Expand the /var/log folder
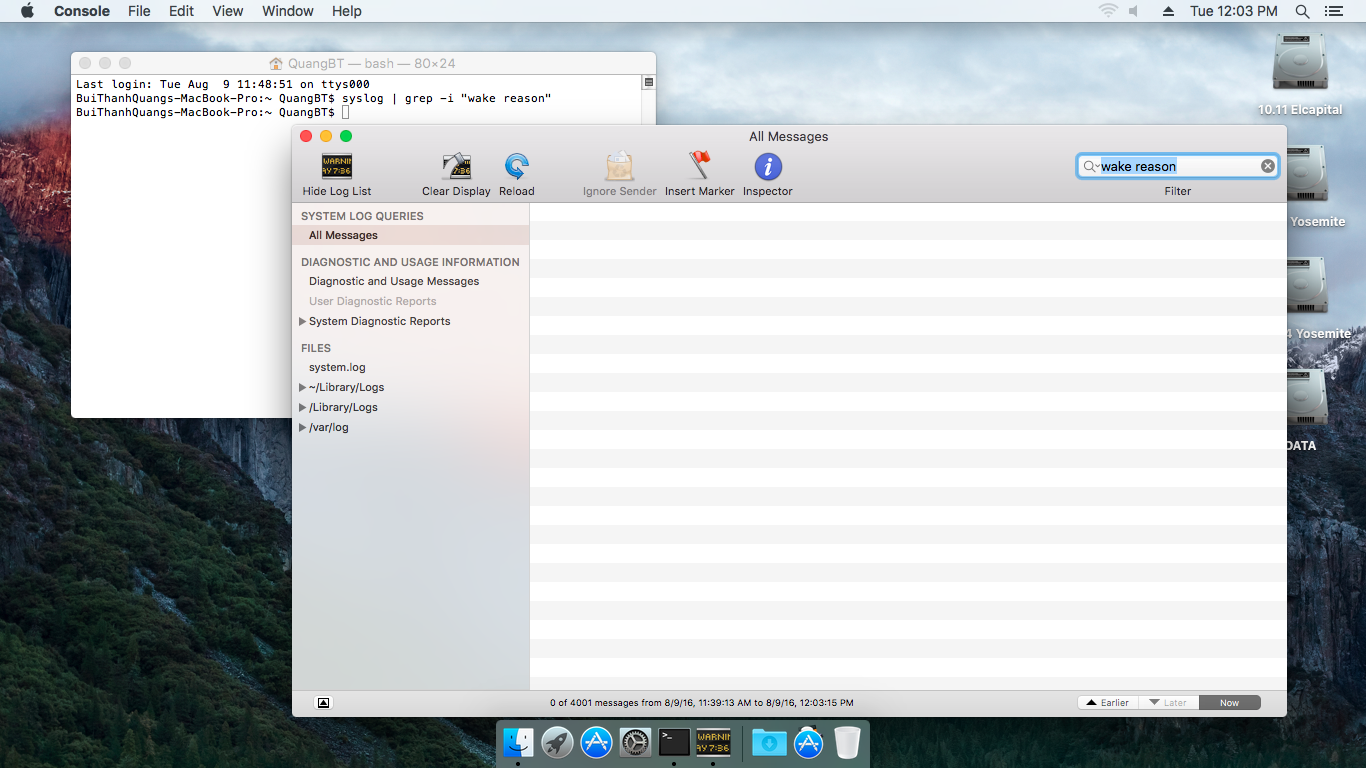 [x=303, y=428]
